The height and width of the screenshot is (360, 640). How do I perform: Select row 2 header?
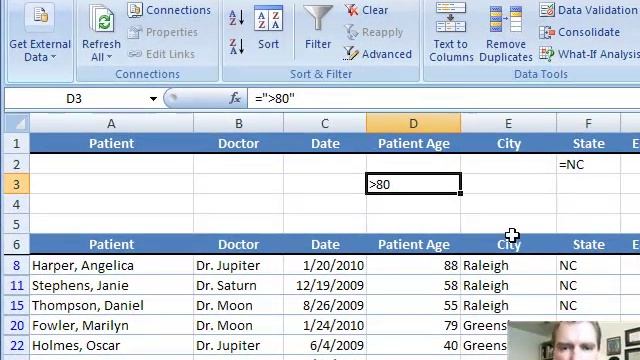click(17, 164)
